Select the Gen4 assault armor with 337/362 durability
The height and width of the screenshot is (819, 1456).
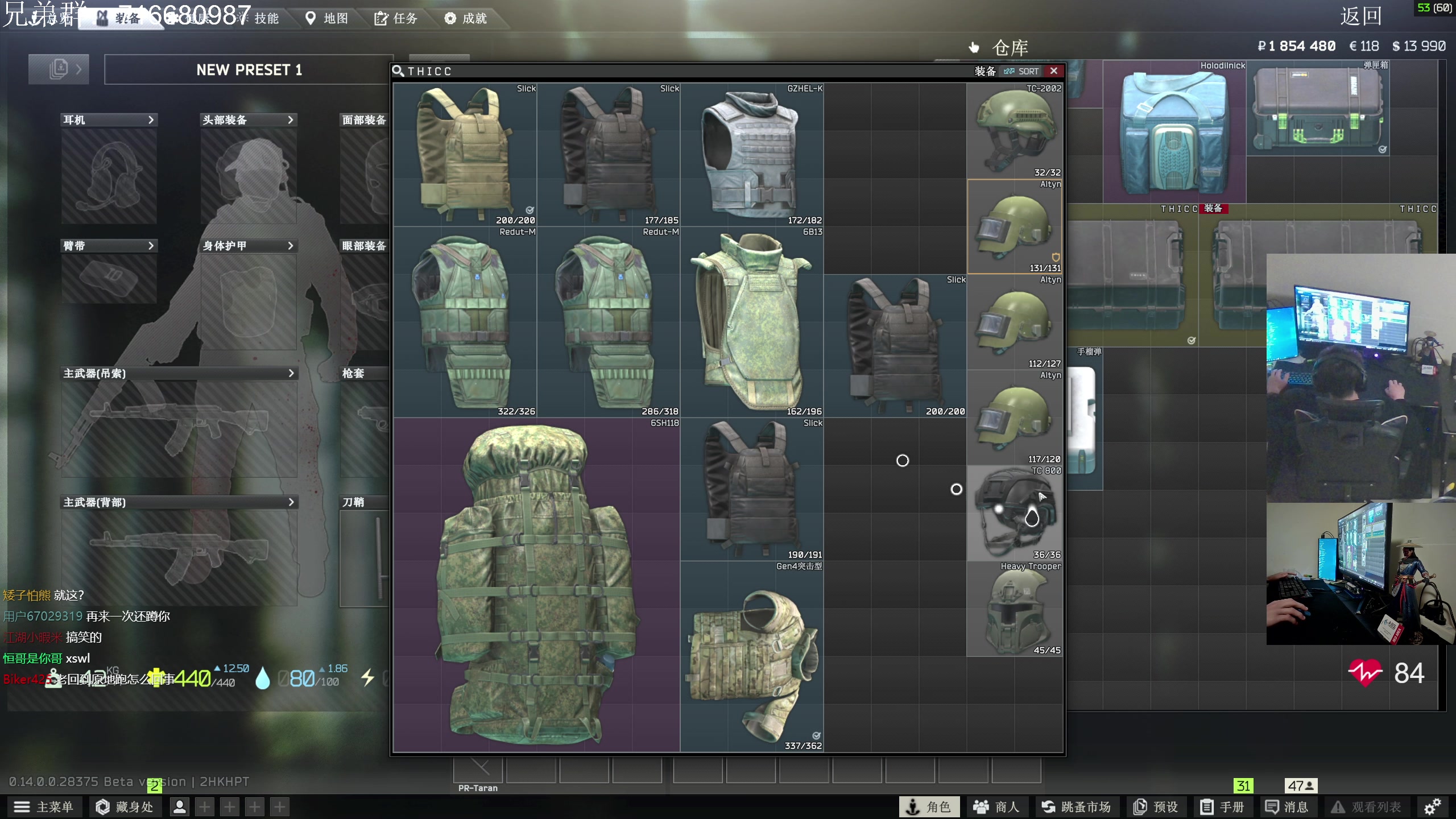752,656
